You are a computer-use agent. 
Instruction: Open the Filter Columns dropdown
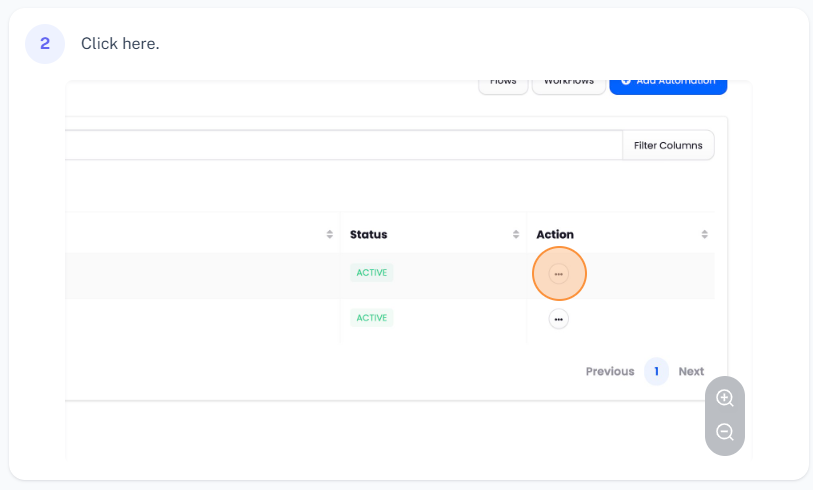(x=668, y=145)
